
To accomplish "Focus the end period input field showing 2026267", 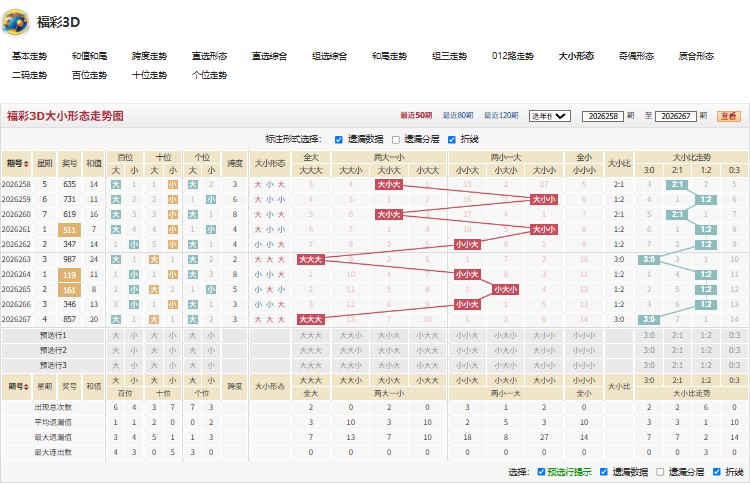I will point(675,116).
